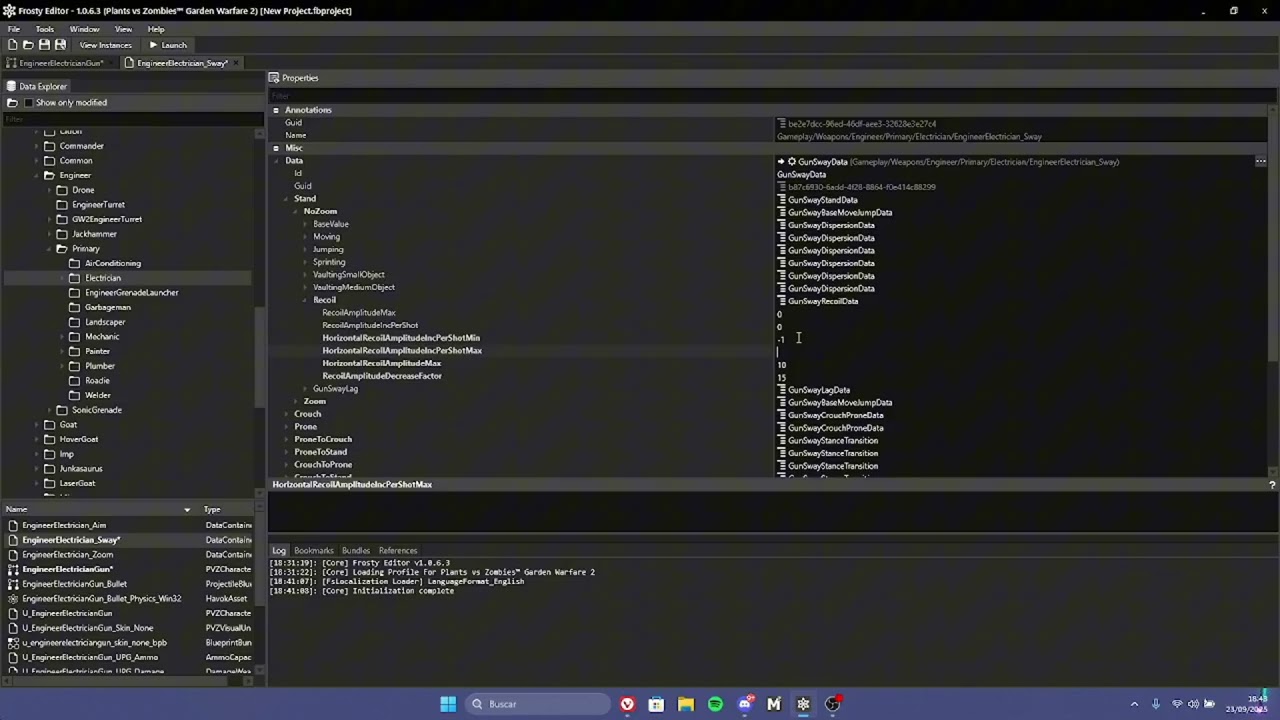This screenshot has width=1280, height=720.
Task: Select the Roadie folder icon
Action: (x=75, y=381)
